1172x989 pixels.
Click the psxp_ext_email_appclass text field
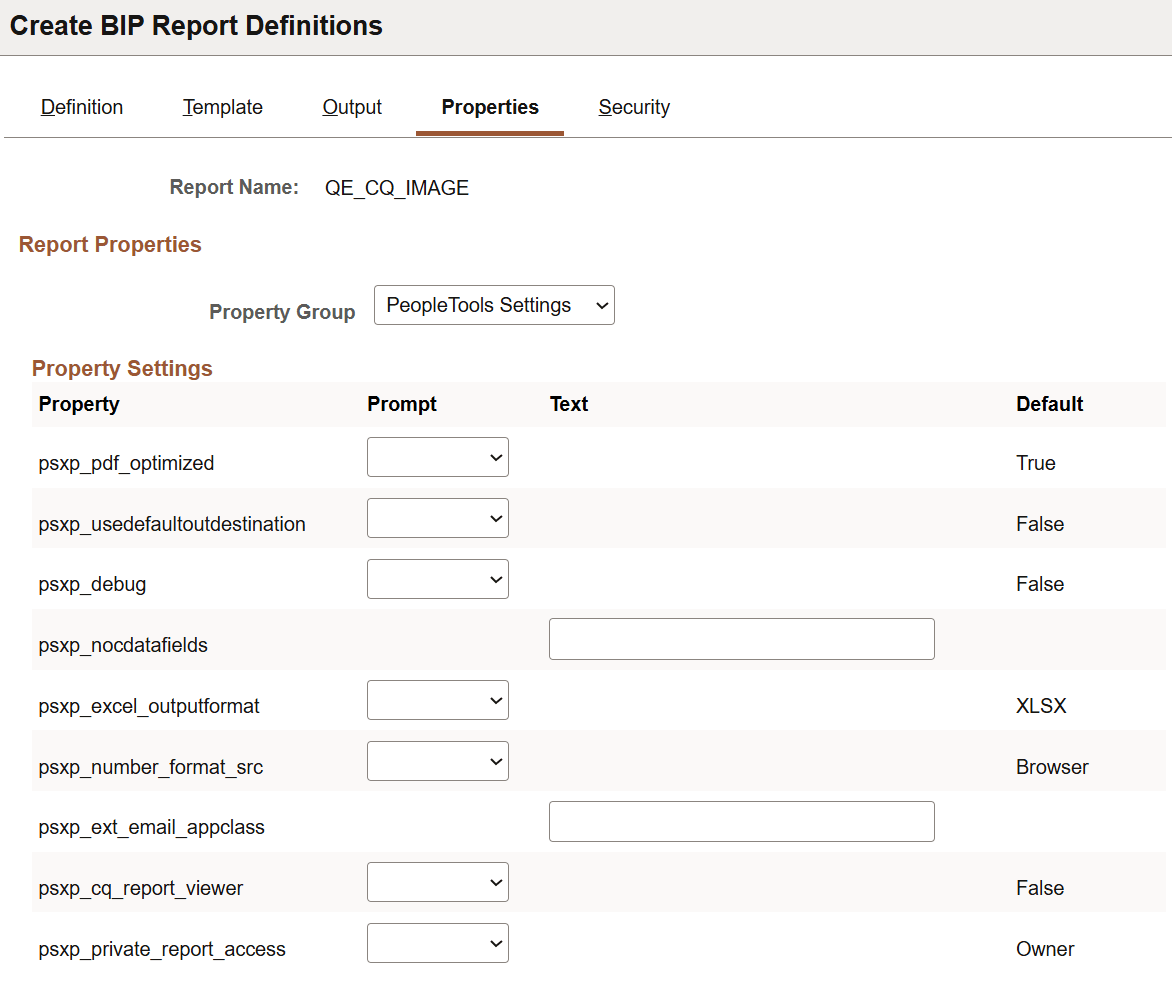[741, 821]
